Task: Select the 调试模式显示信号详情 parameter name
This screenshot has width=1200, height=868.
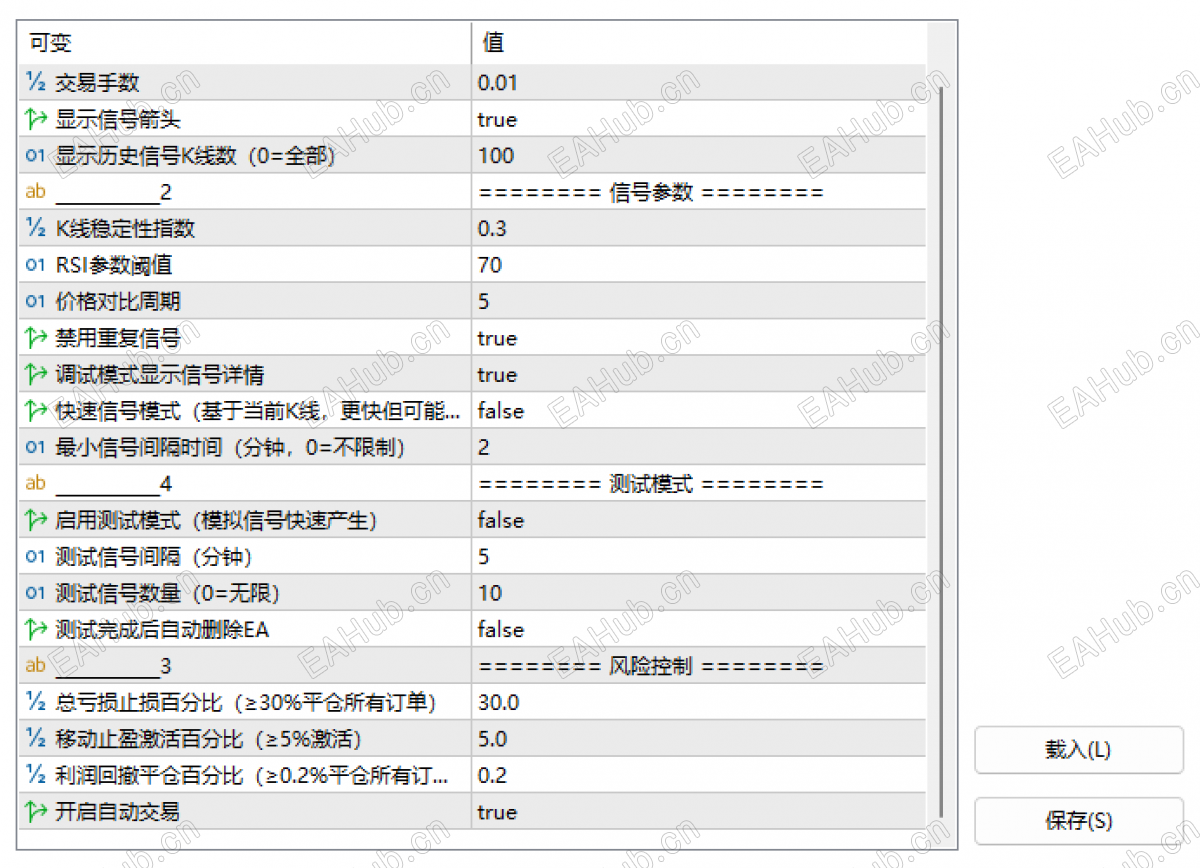Action: [x=160, y=375]
